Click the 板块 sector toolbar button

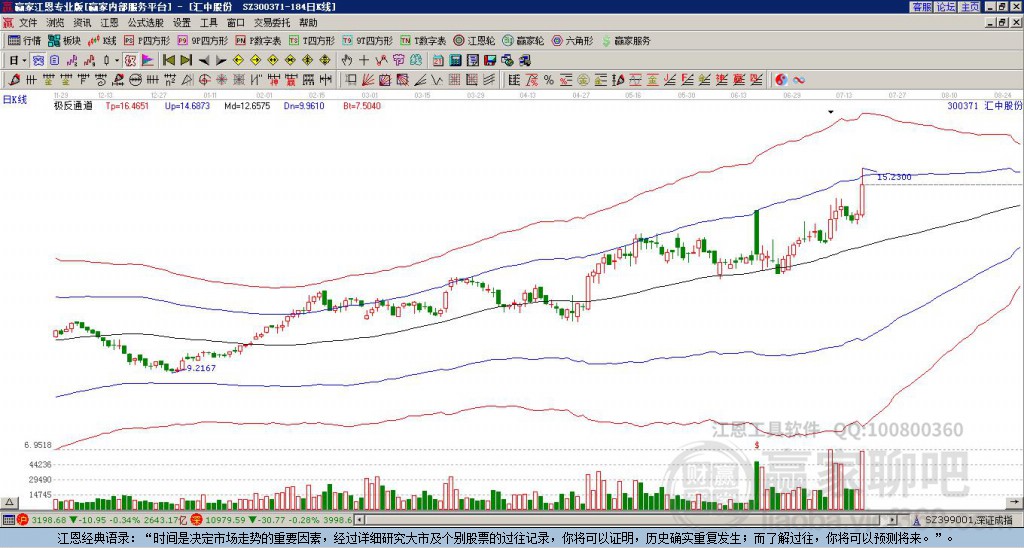click(64, 40)
